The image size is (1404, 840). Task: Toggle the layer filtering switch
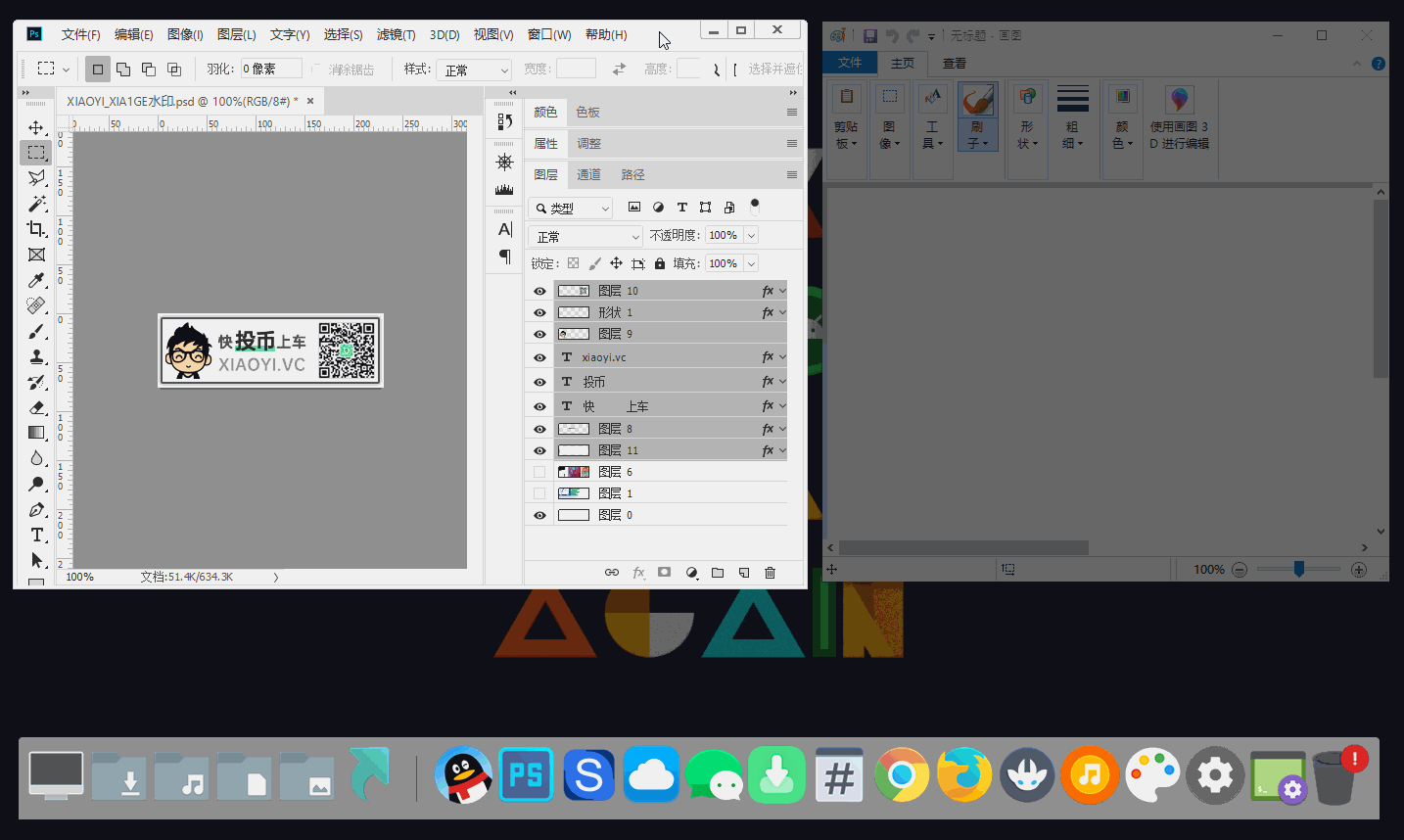click(x=755, y=207)
